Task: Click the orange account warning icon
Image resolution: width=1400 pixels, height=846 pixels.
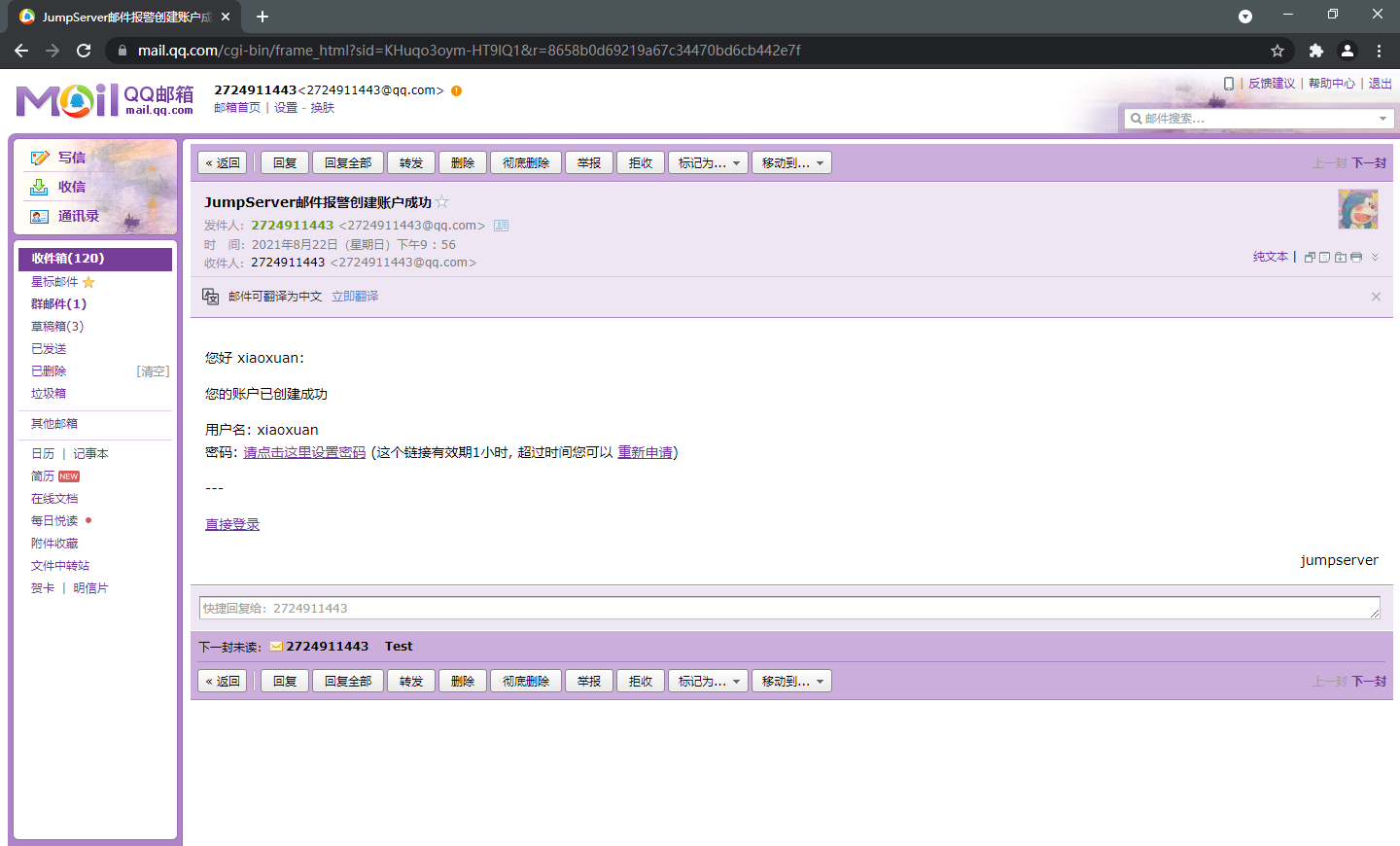Action: tap(456, 90)
